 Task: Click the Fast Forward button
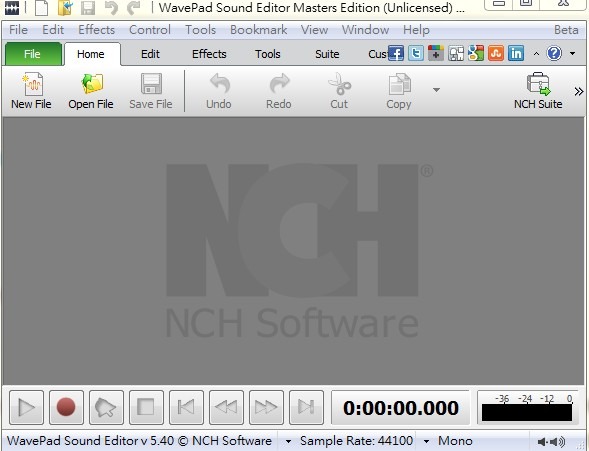266,407
